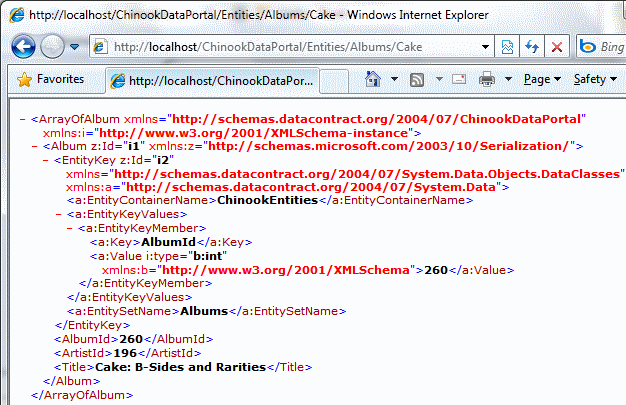Click the Stop loading X icon

(x=556, y=47)
